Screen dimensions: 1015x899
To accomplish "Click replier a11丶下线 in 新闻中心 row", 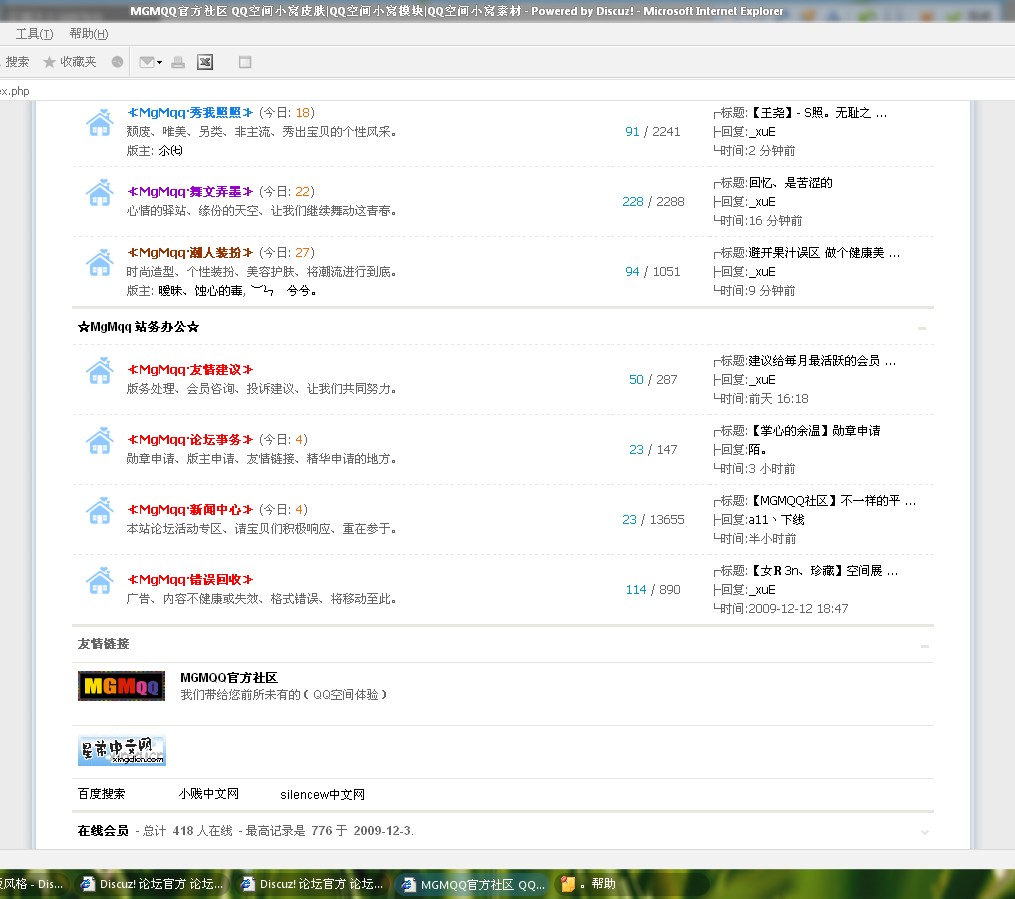I will pos(776,519).
